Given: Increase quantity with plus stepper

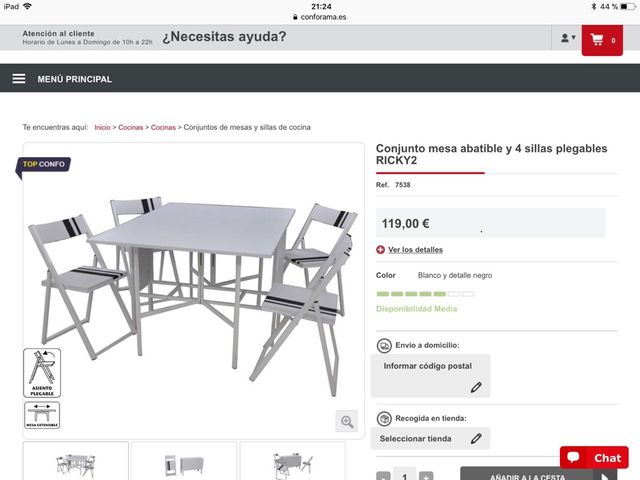Looking at the screenshot, I should 426,476.
